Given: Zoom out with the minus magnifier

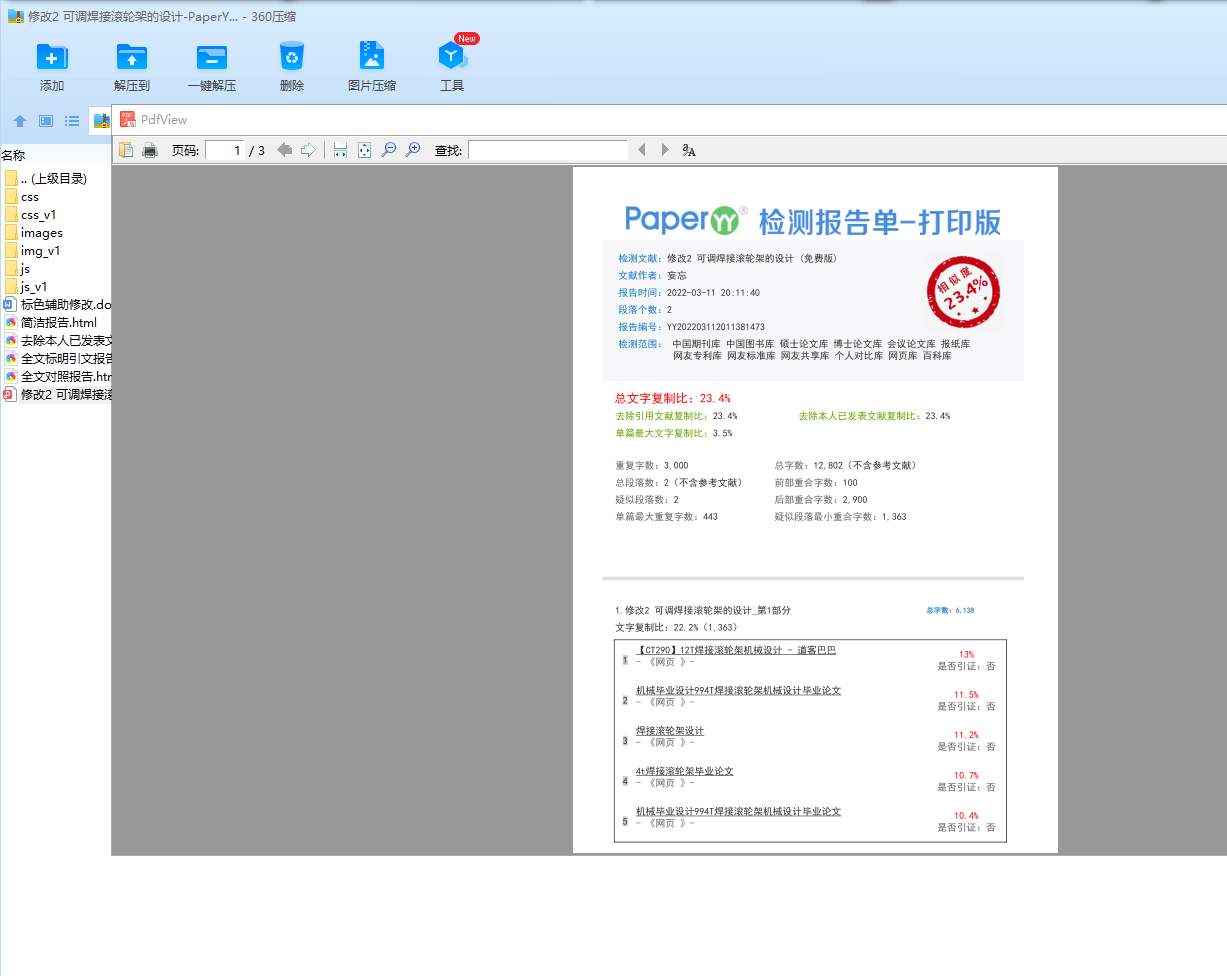Looking at the screenshot, I should coord(389,150).
